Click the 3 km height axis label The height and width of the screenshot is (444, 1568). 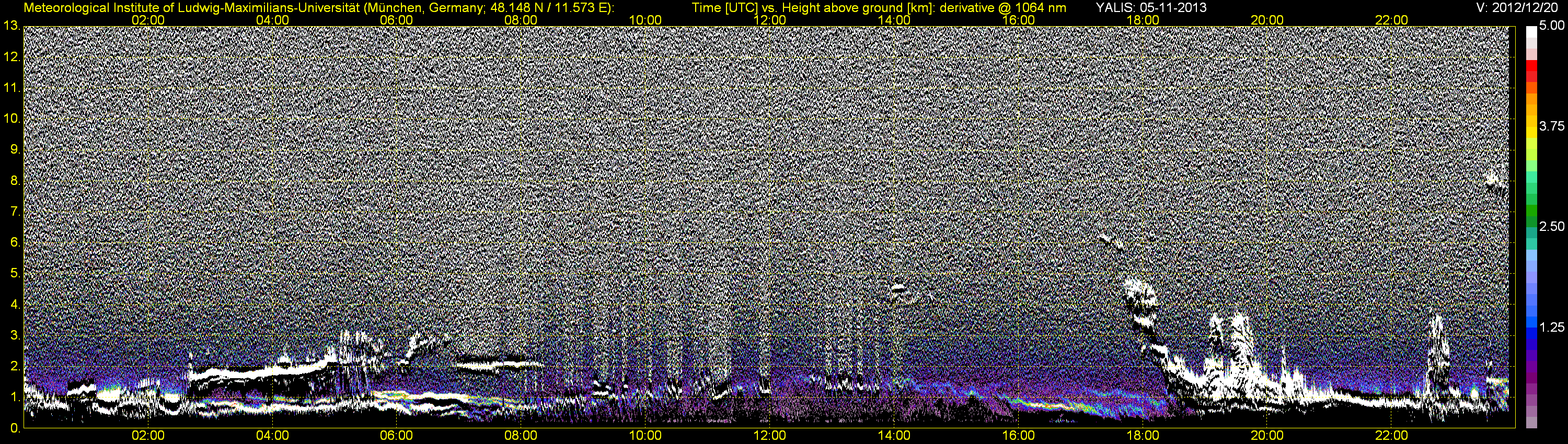pos(15,335)
